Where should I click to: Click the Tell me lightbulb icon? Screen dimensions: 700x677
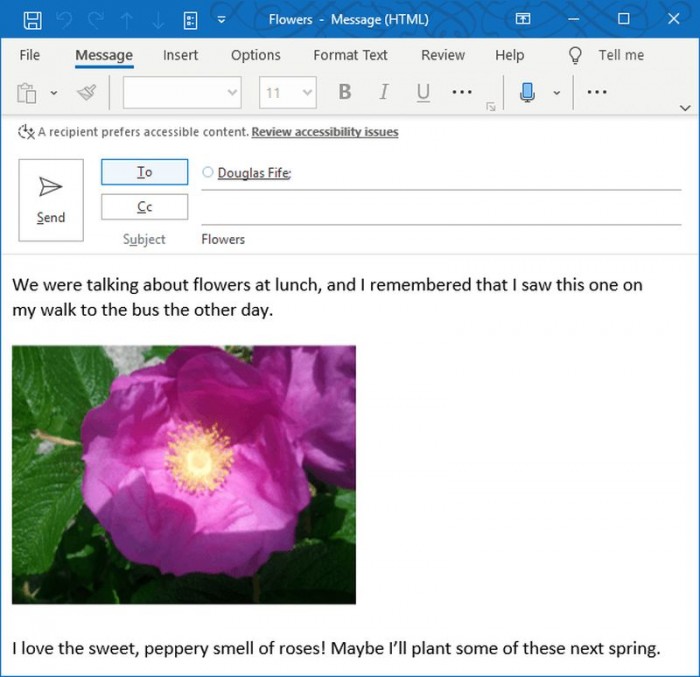(575, 55)
